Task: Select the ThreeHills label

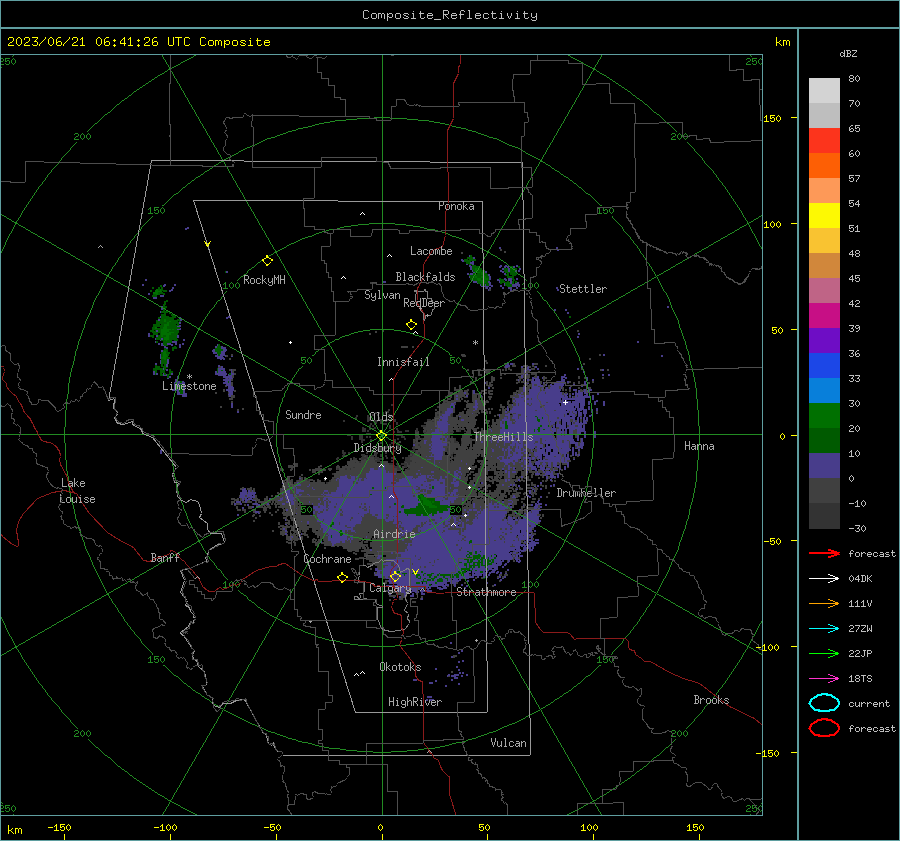Action: click(503, 437)
